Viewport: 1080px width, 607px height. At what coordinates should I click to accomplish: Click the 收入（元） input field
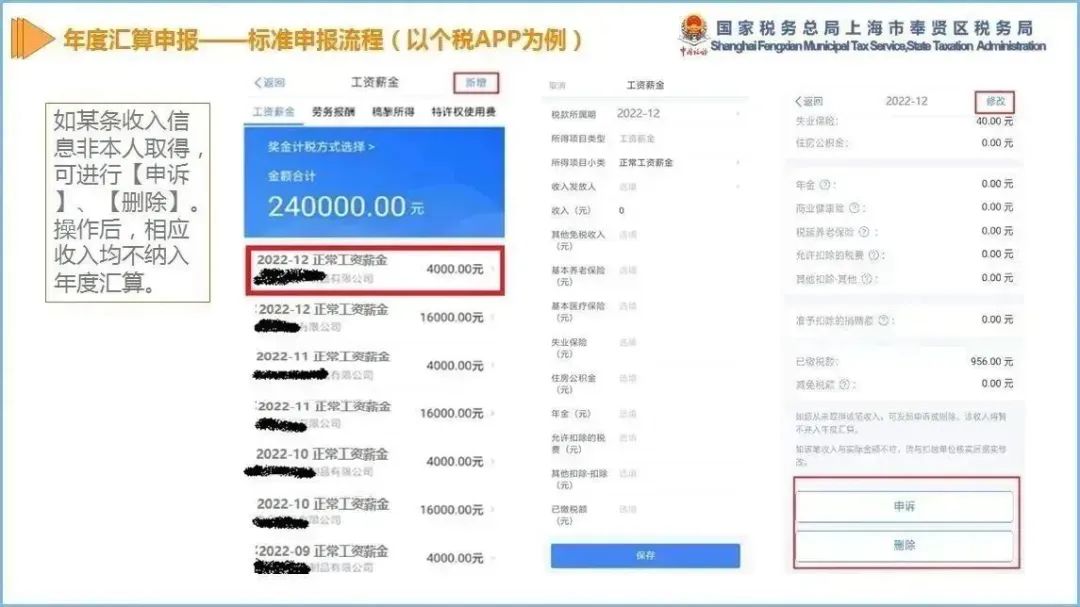point(645,211)
